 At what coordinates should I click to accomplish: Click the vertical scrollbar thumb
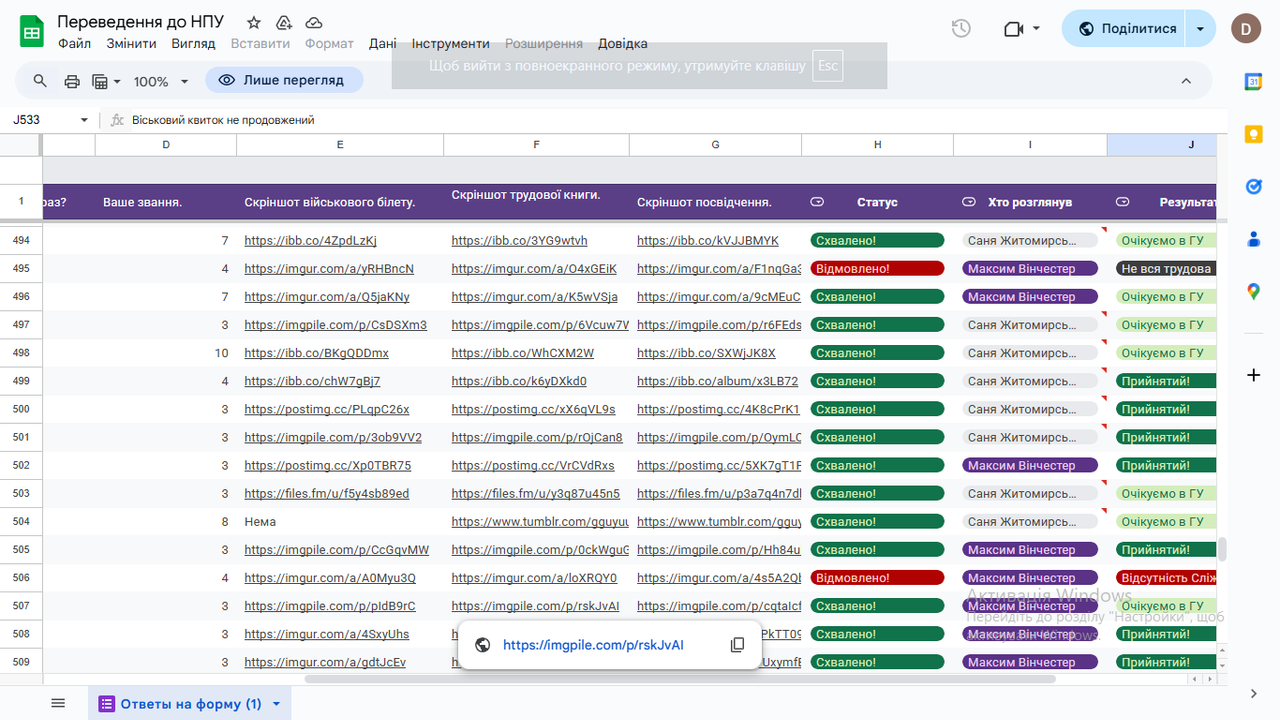click(1221, 550)
